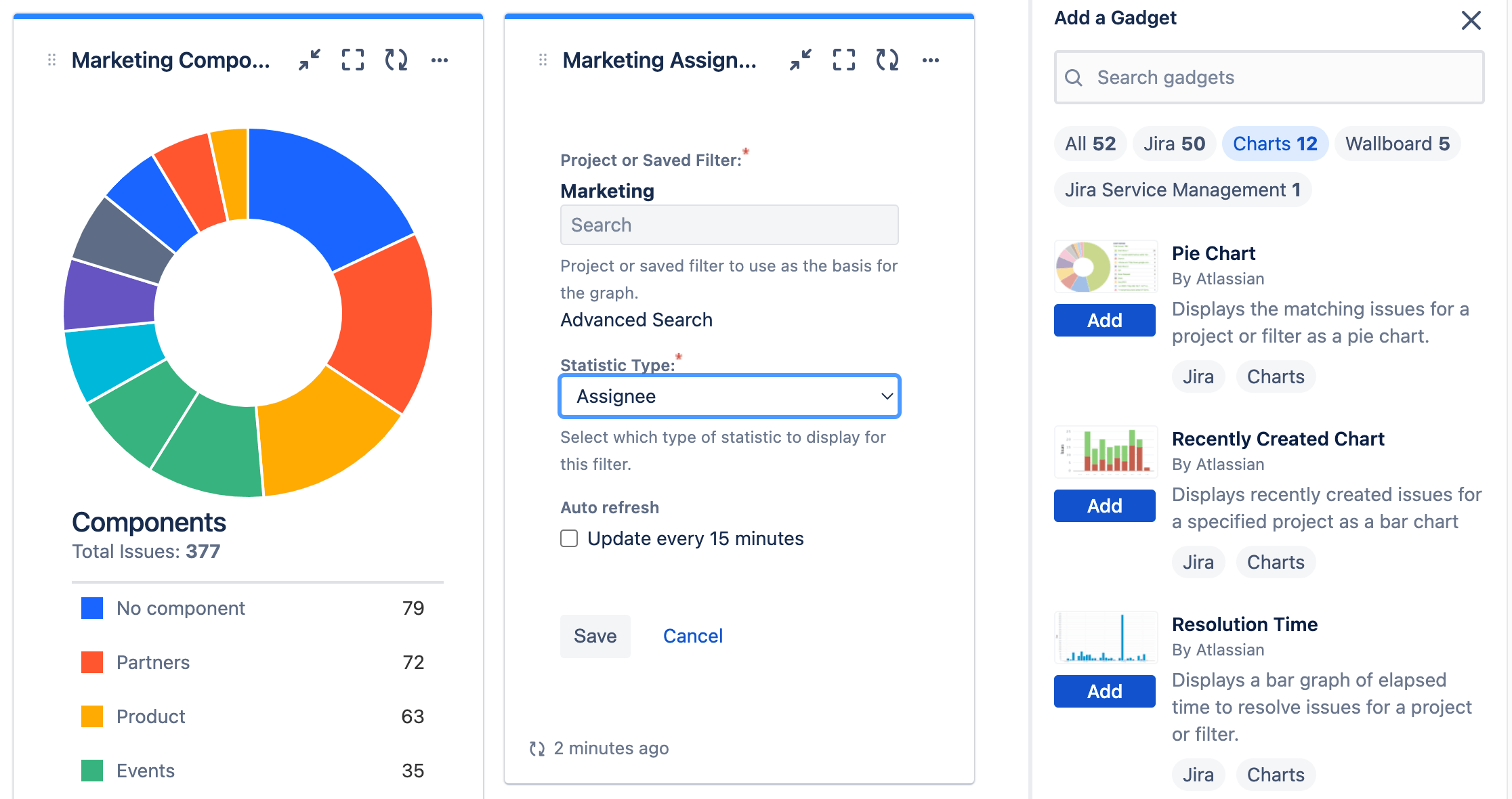Click the expand/fullscreen icon on Marketing Assignee gadget
Screen dimensions: 1512x799
pyautogui.click(x=842, y=61)
